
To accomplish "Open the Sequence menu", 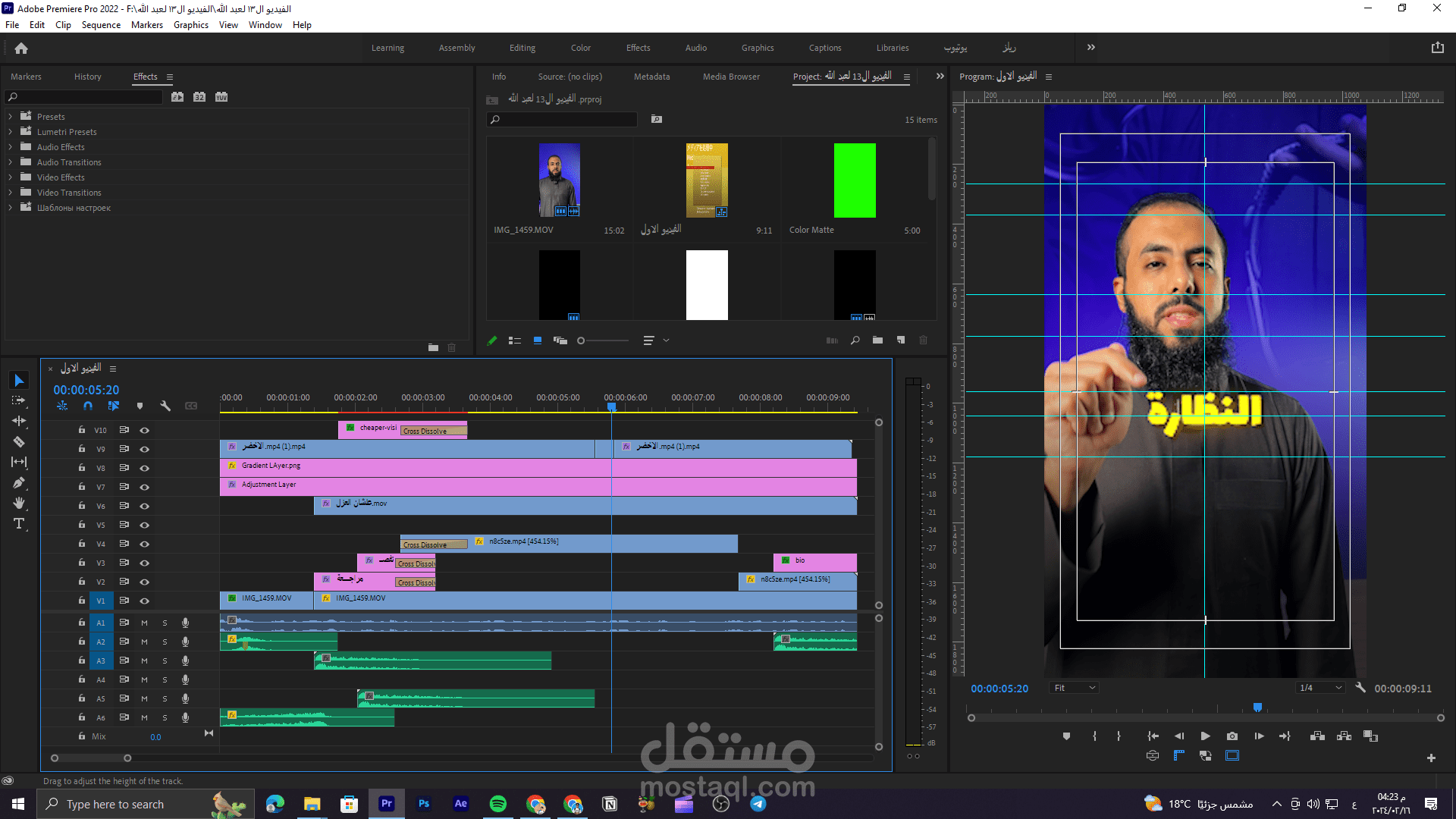I will tap(101, 25).
